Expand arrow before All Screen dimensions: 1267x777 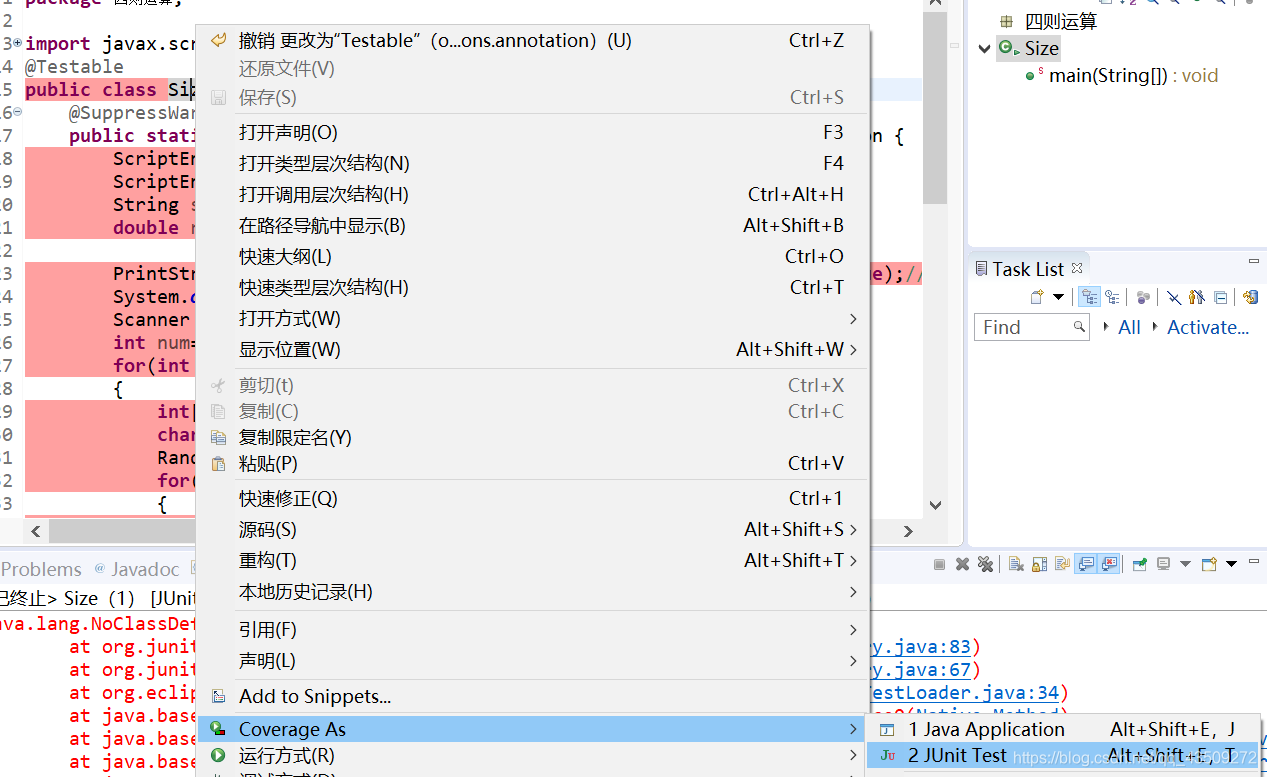coord(1106,326)
